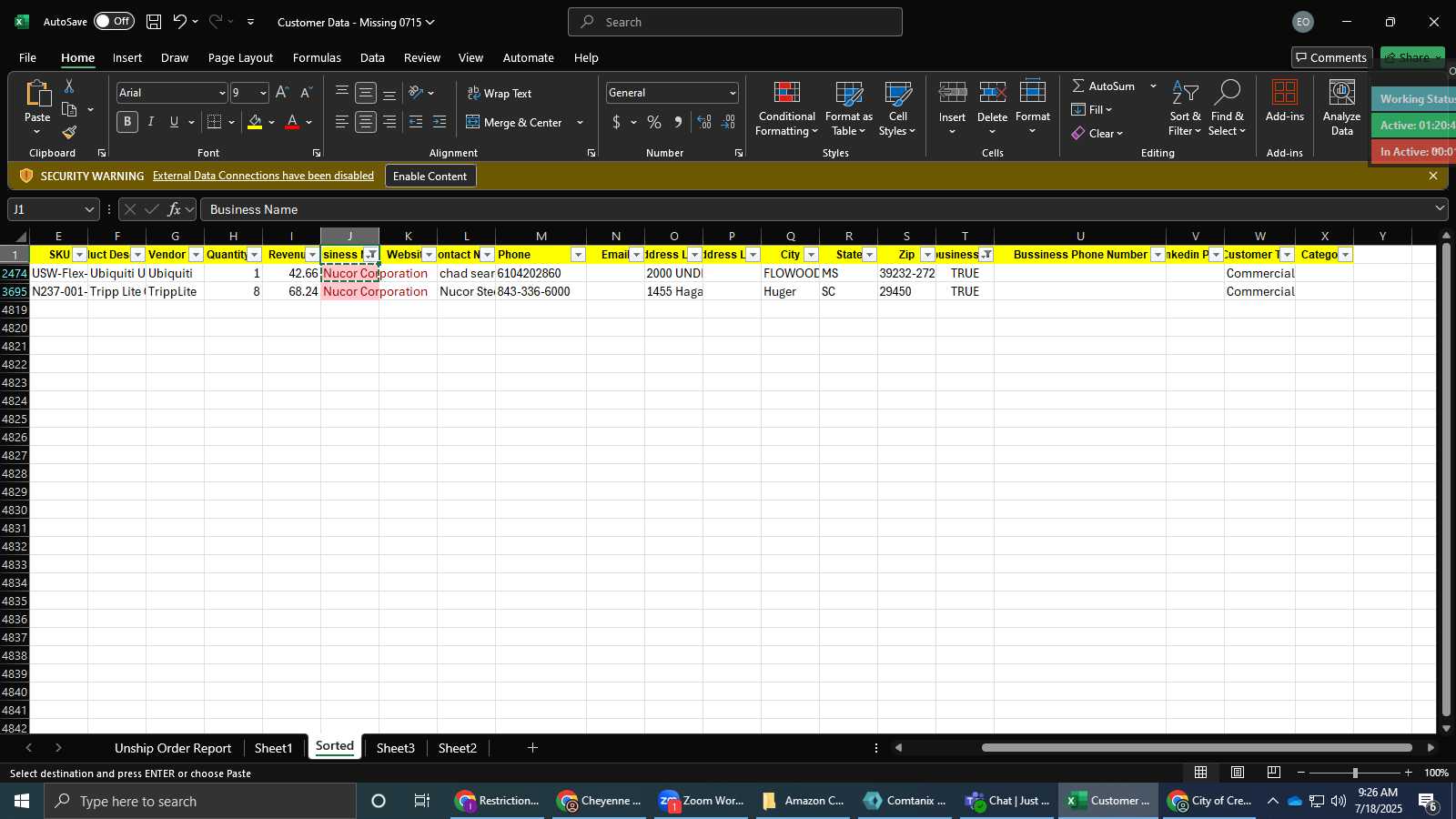
Task: Open the Insert ribbon tab
Action: 127,57
